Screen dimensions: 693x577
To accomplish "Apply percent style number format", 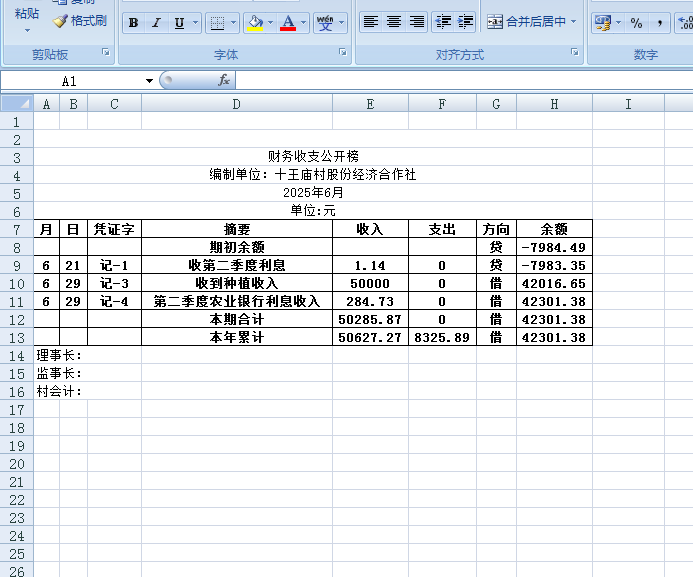I will 636,23.
